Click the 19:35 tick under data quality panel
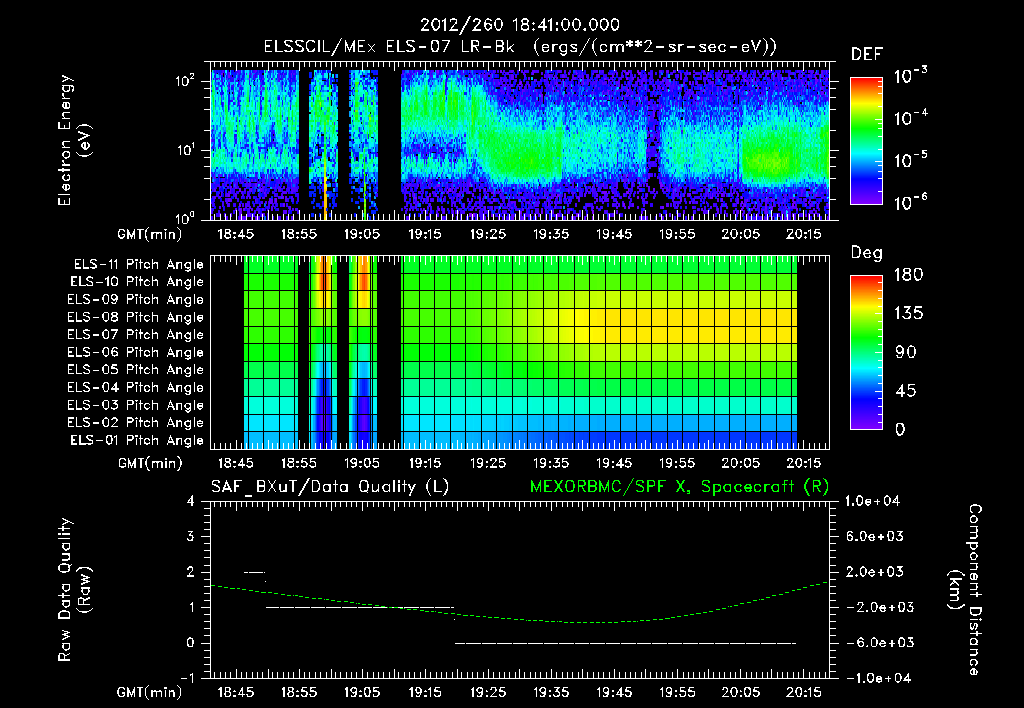The width and height of the screenshot is (1024, 708). (x=551, y=692)
